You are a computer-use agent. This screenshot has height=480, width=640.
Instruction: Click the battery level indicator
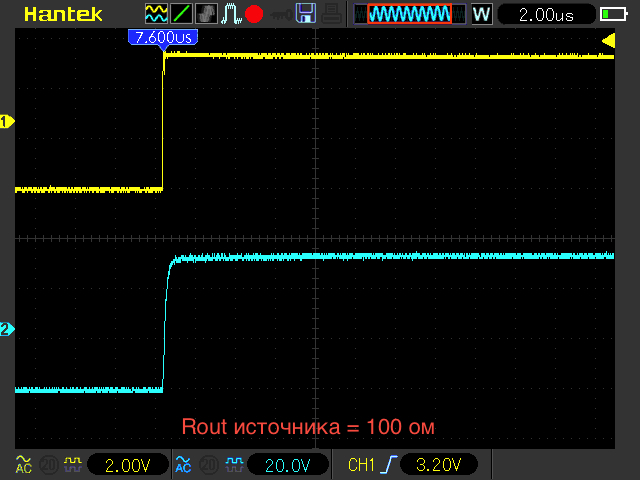[614, 14]
